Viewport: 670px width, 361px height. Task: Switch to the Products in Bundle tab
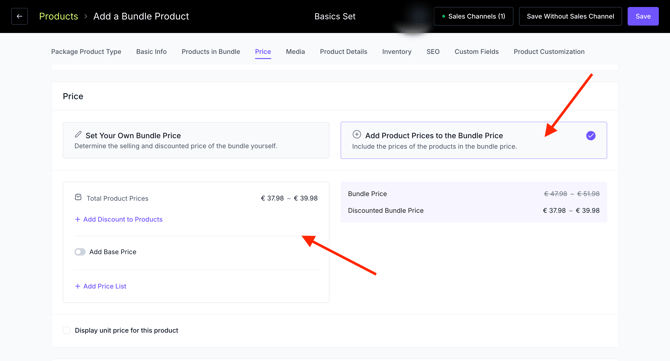click(211, 52)
